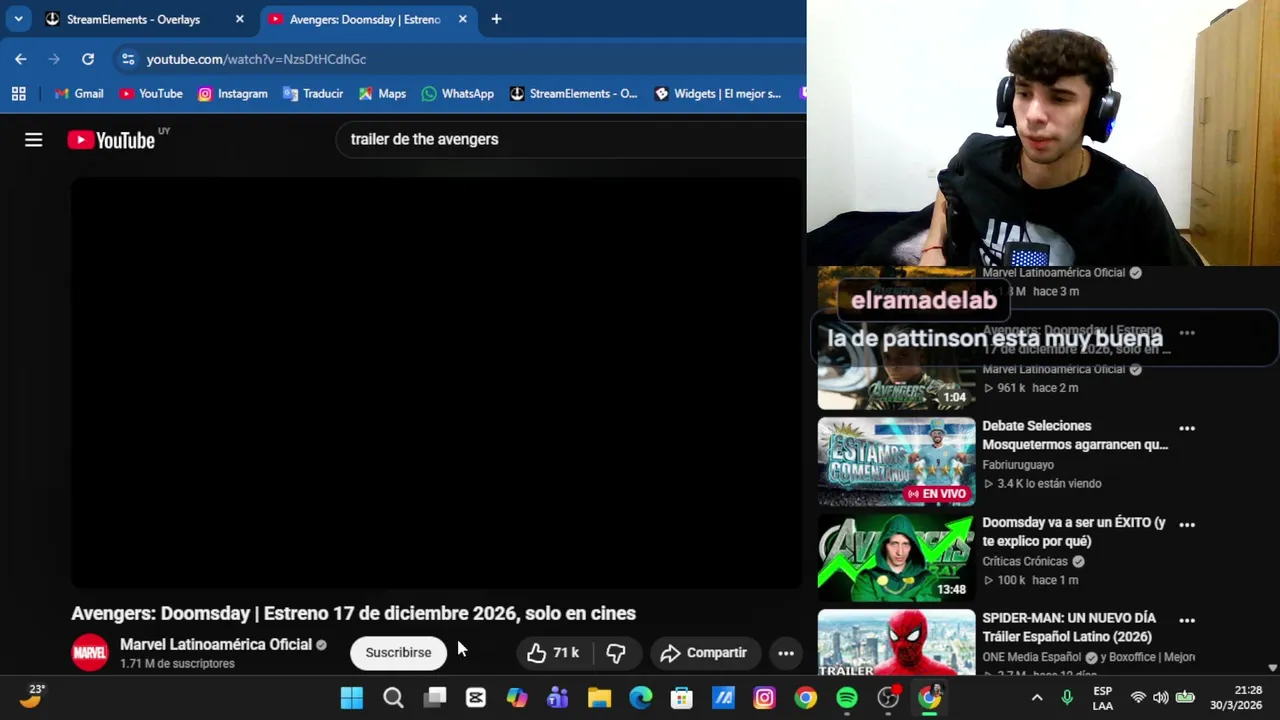This screenshot has width=1280, height=720.
Task: Open more actions menu below video
Action: 786,653
